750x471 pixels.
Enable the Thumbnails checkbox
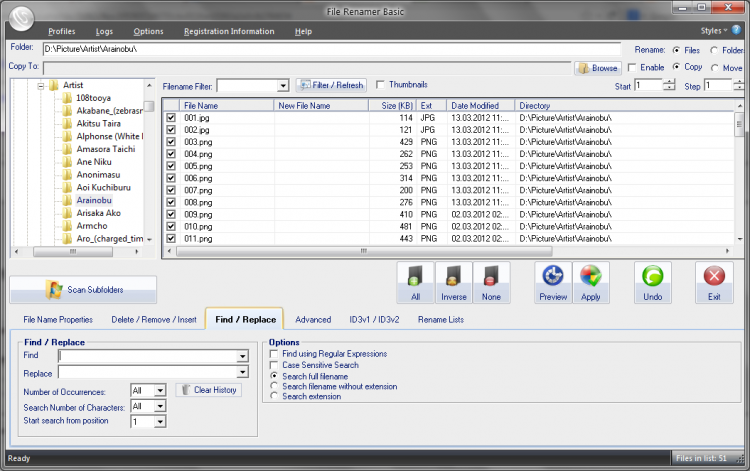pos(380,85)
